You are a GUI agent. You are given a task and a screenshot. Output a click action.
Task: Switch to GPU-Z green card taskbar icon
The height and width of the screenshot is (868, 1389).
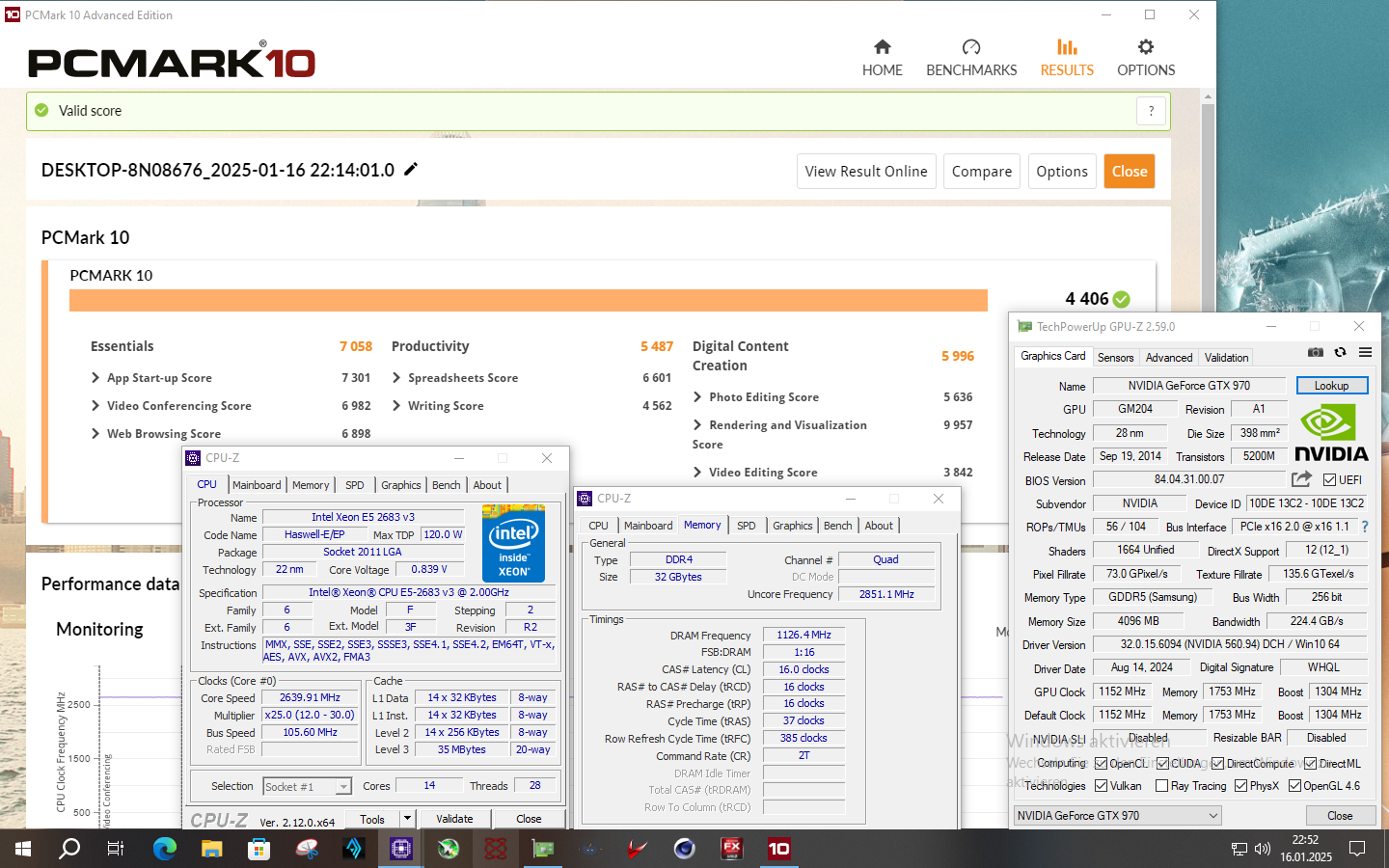(x=543, y=849)
